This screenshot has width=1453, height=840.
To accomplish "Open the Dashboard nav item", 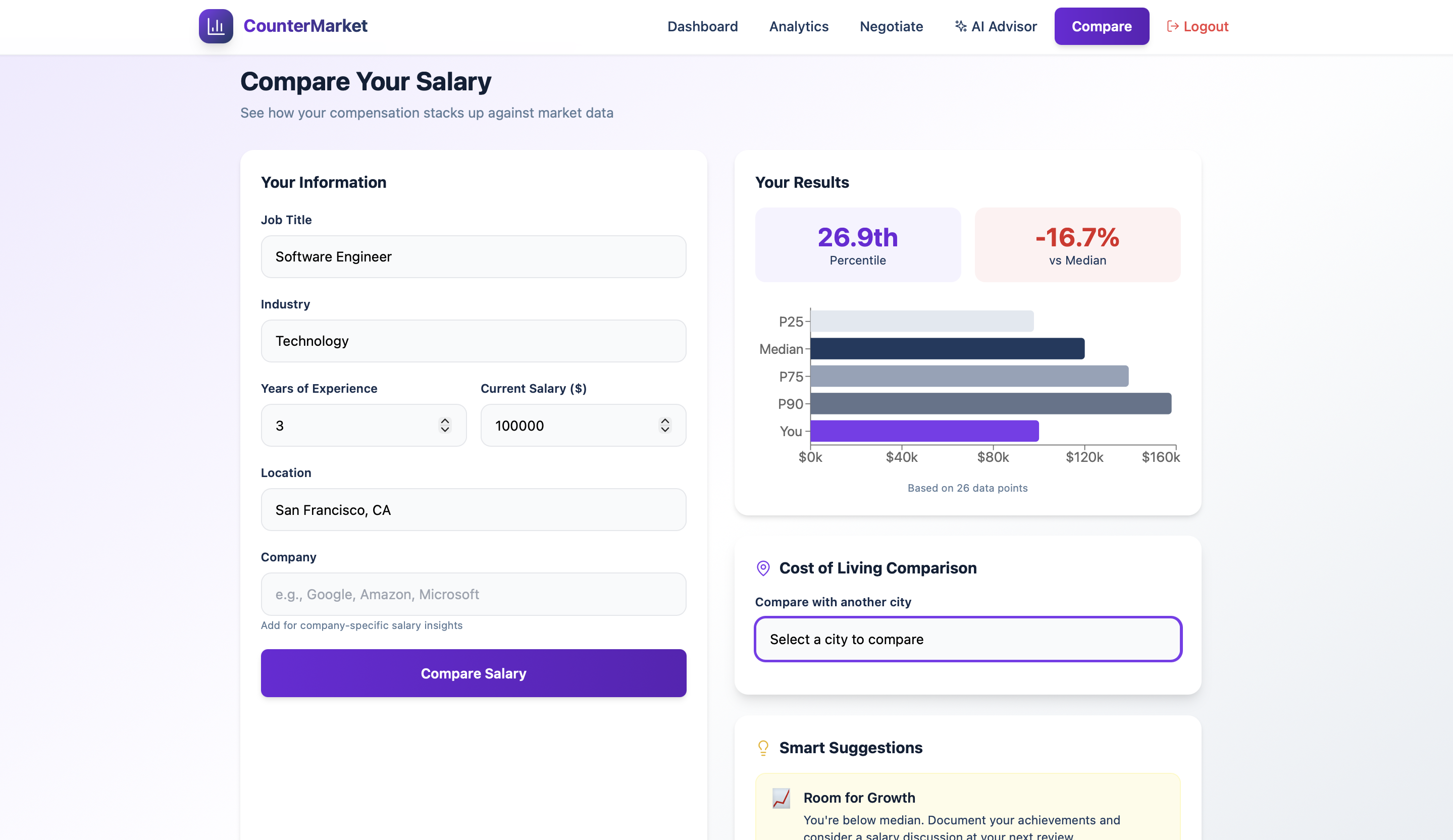I will tap(702, 27).
